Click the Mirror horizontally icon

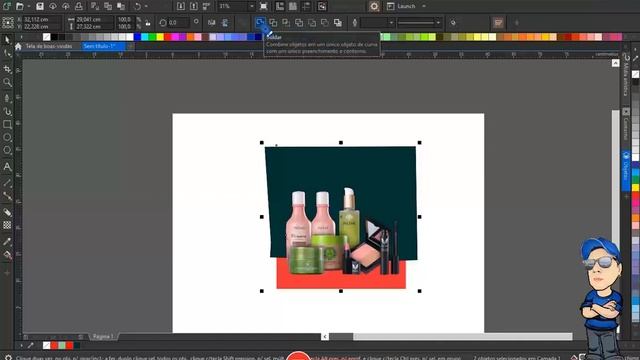coord(211,22)
